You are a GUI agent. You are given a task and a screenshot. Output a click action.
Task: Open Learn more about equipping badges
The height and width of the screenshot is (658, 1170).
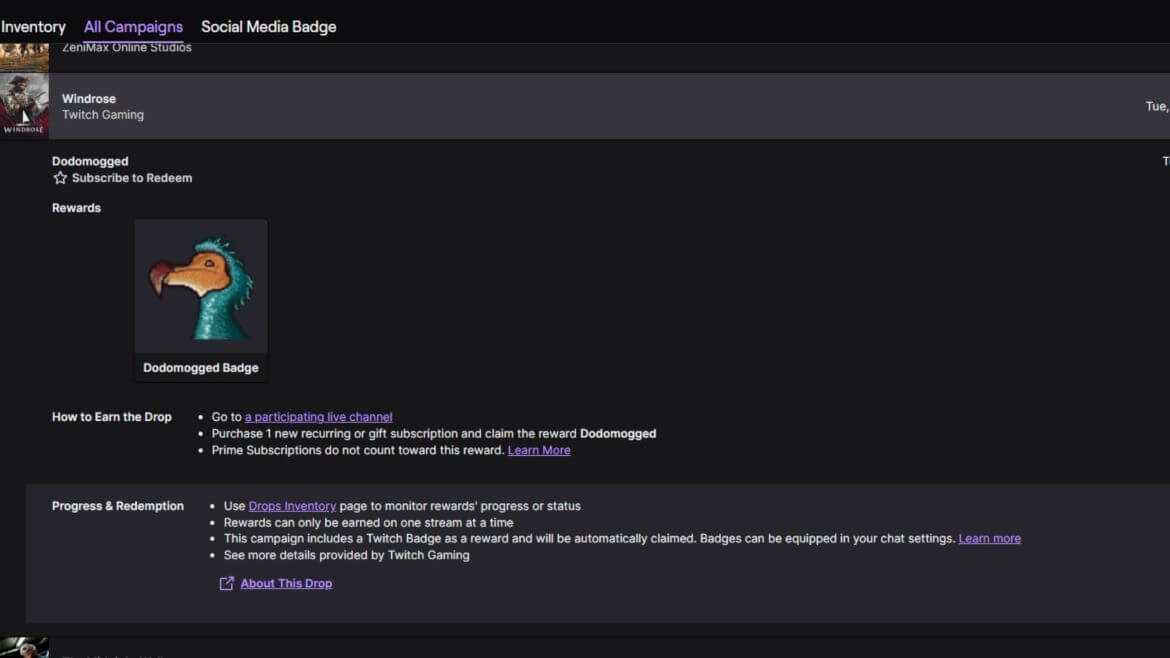coord(989,539)
